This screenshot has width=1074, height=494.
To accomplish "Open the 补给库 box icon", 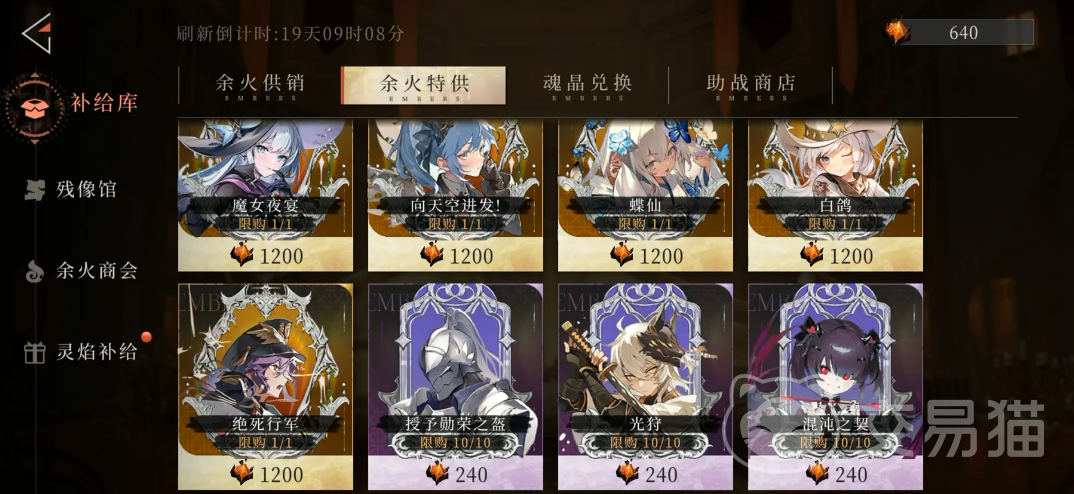I will 34,107.
